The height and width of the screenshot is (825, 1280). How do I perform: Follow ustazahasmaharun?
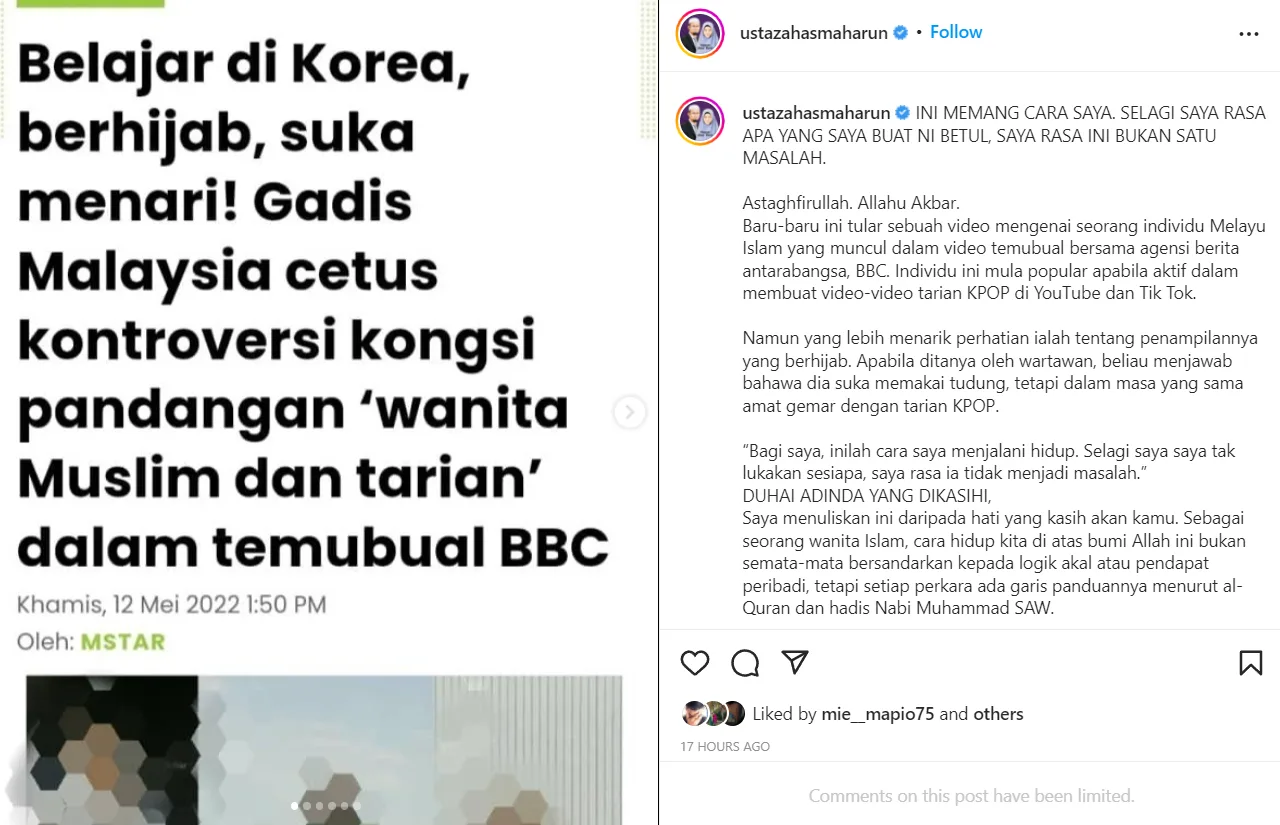pyautogui.click(x=956, y=32)
